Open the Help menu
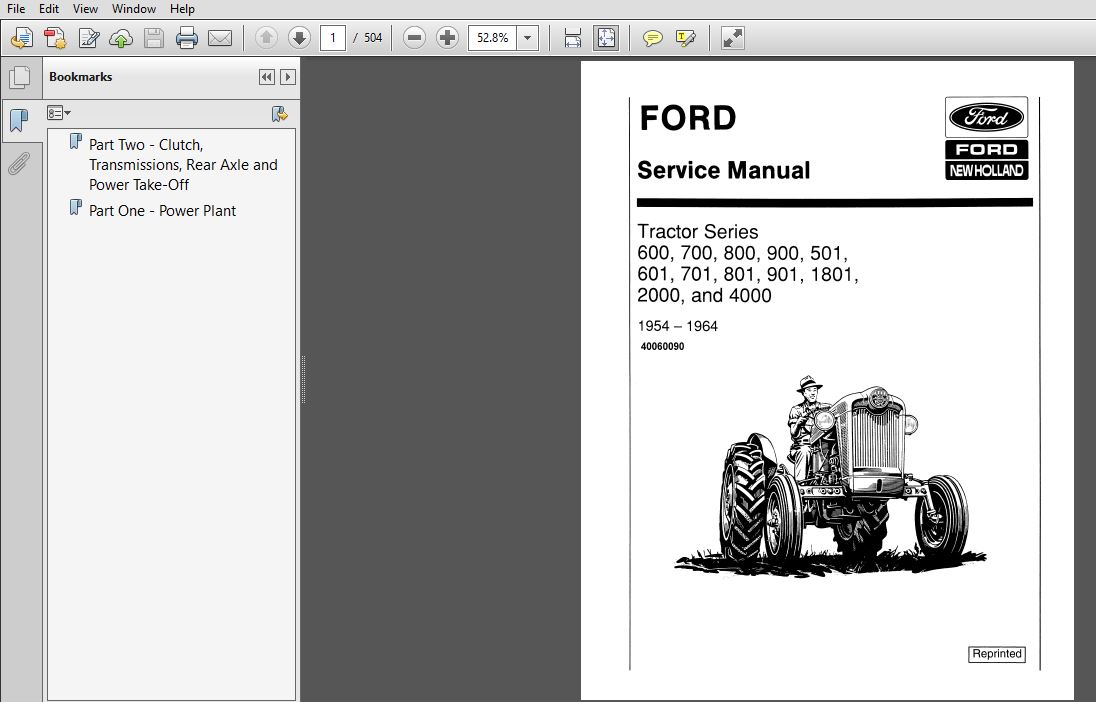The width and height of the screenshot is (1096, 702). (x=182, y=9)
